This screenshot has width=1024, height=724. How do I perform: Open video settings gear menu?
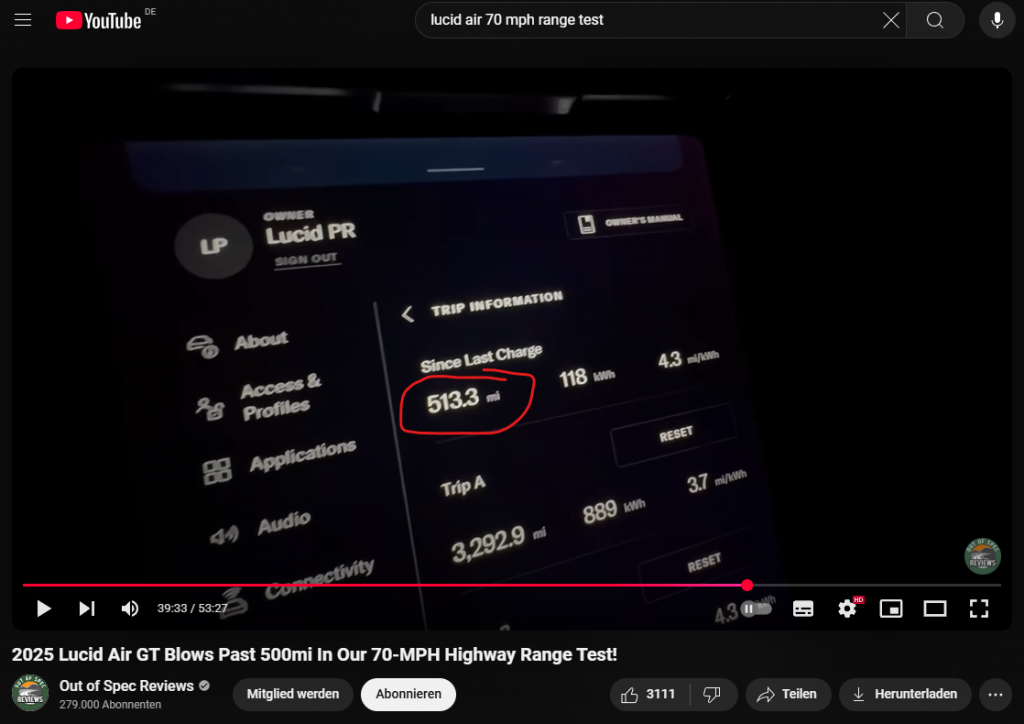(x=847, y=608)
